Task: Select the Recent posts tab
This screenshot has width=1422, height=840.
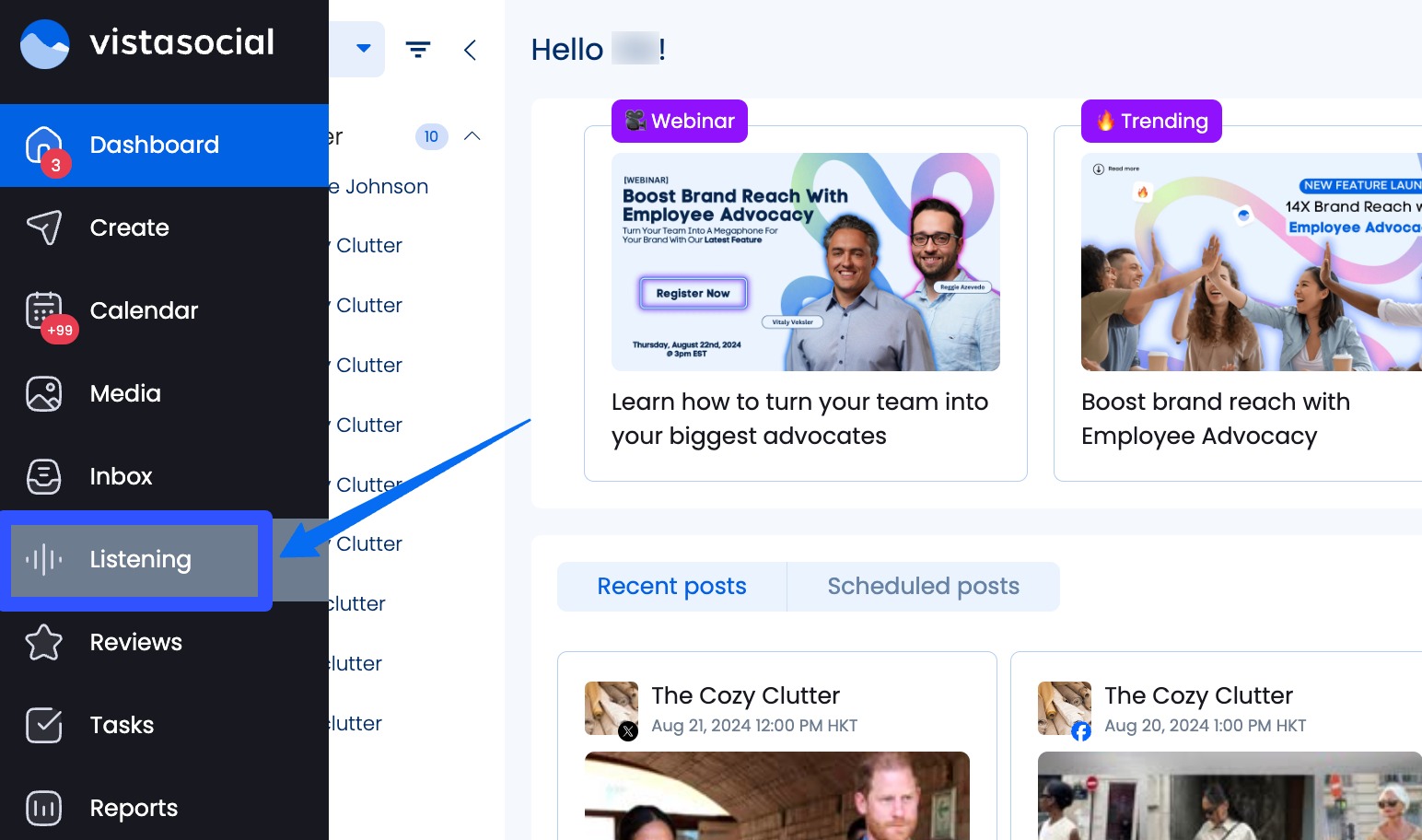Action: coord(671,586)
